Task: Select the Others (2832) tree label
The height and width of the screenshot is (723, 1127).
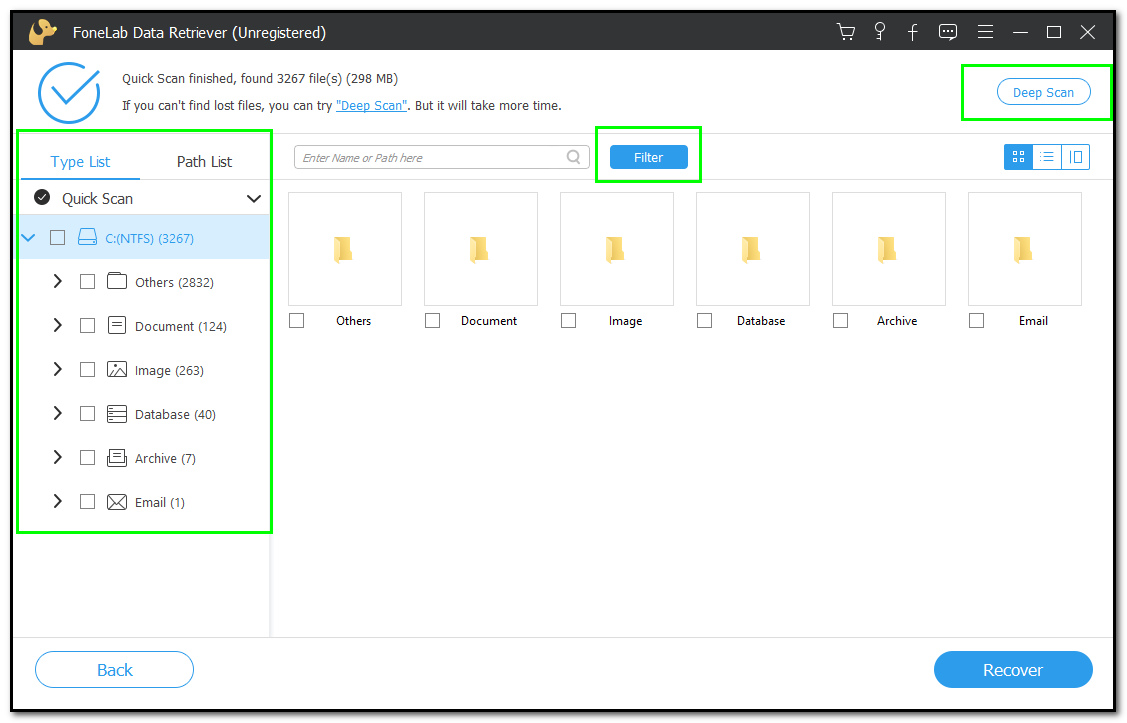Action: 175,282
